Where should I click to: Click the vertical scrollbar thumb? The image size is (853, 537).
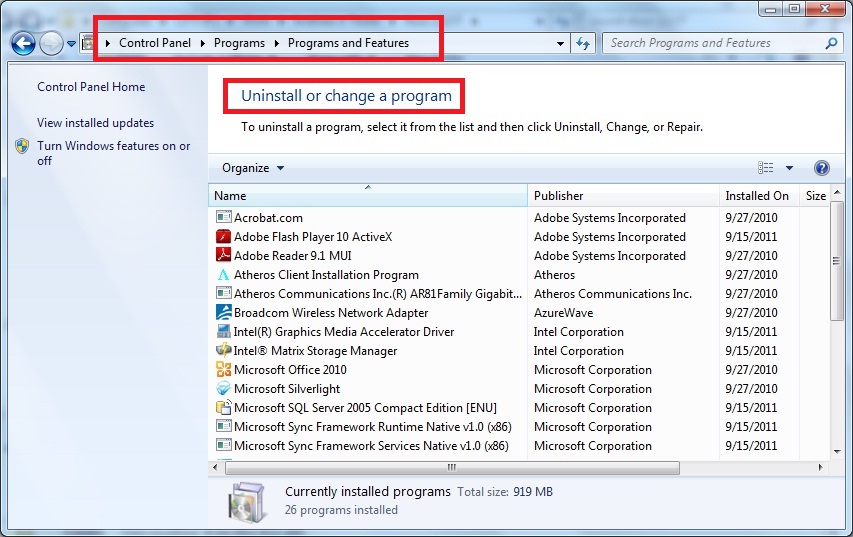tap(837, 261)
